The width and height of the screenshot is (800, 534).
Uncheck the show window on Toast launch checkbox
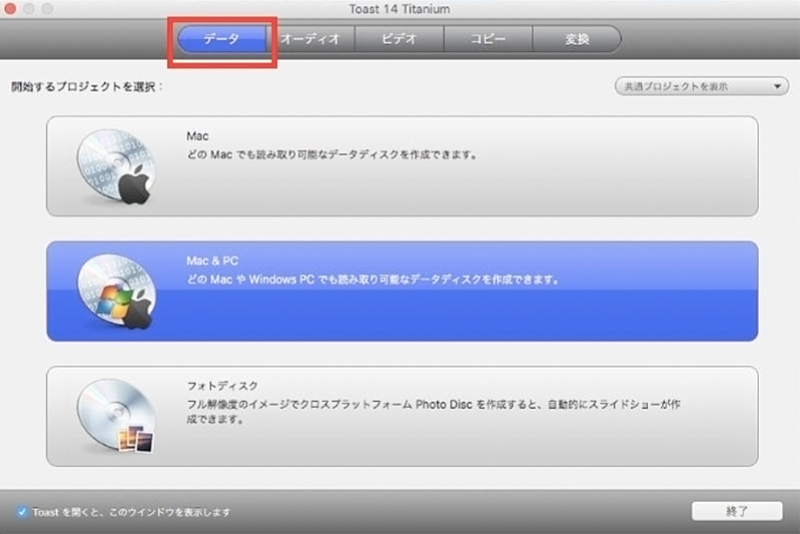pyautogui.click(x=21, y=512)
